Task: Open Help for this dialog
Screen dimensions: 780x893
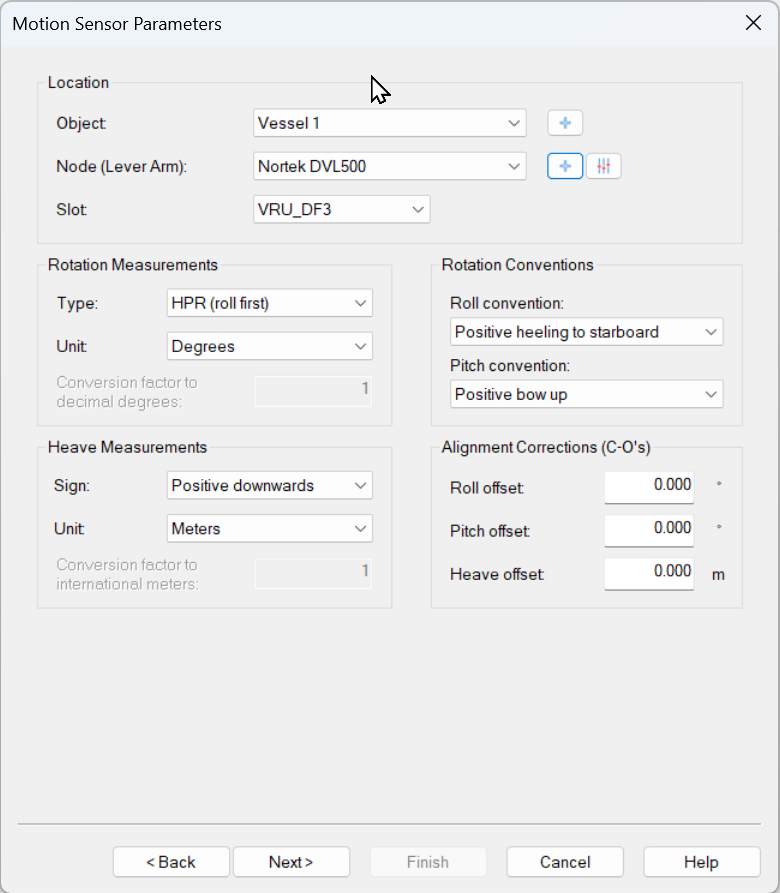Action: pos(701,862)
